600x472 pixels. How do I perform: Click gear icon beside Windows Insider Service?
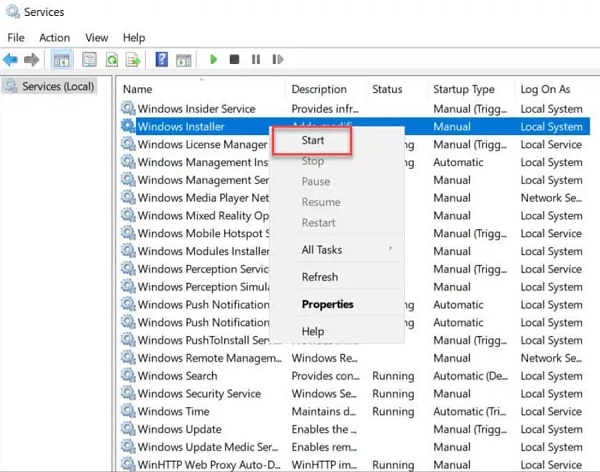[x=128, y=108]
